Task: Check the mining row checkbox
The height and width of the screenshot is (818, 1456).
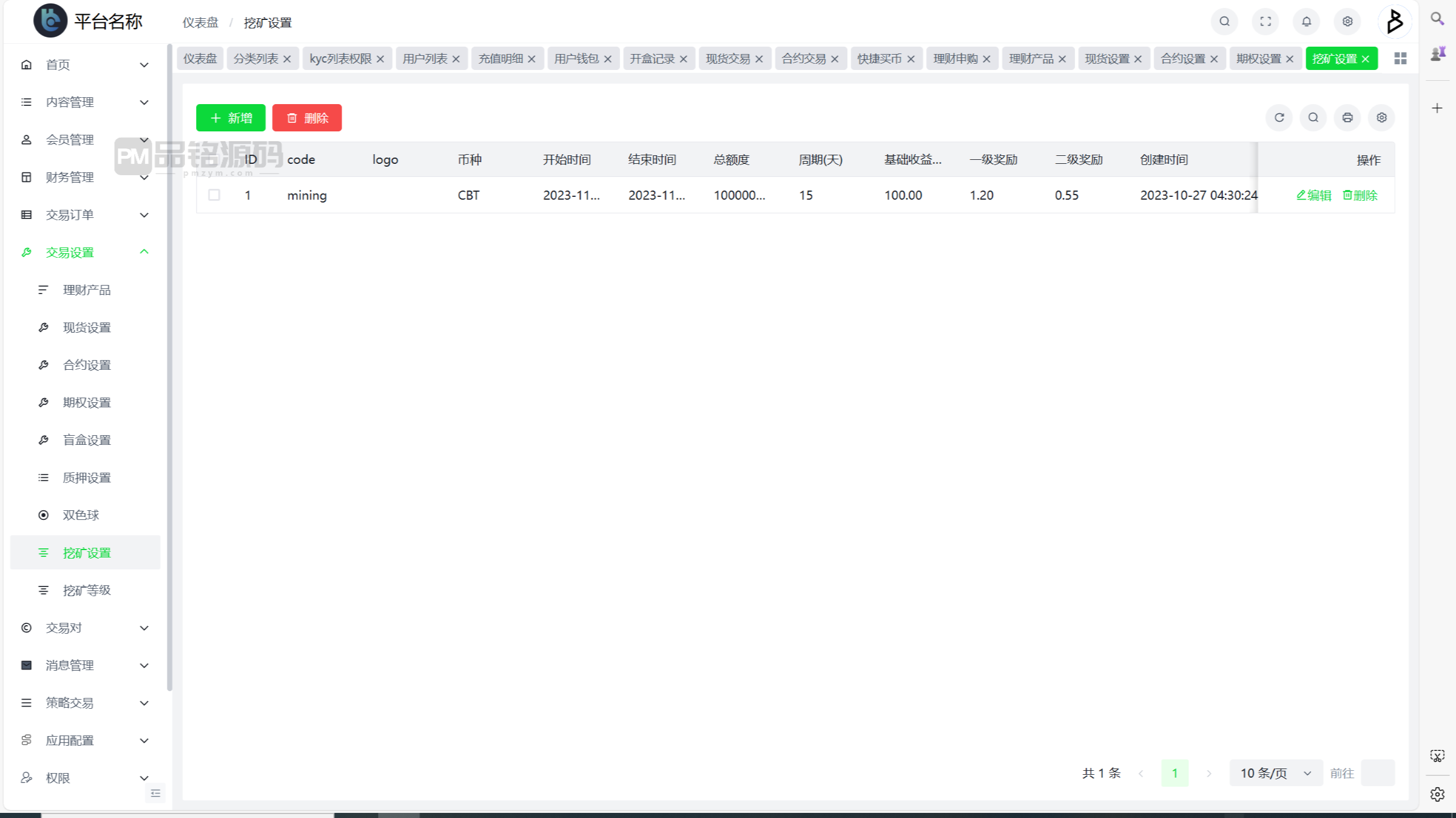Action: click(x=214, y=195)
